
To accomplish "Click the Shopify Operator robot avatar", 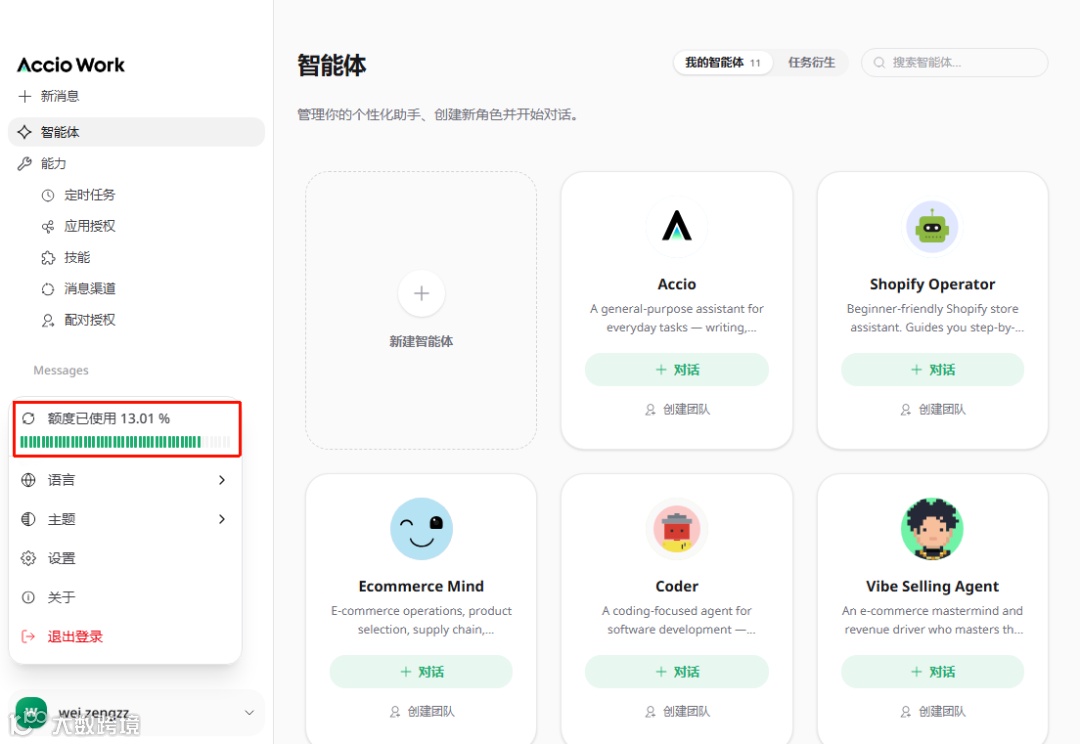I will click(x=932, y=227).
